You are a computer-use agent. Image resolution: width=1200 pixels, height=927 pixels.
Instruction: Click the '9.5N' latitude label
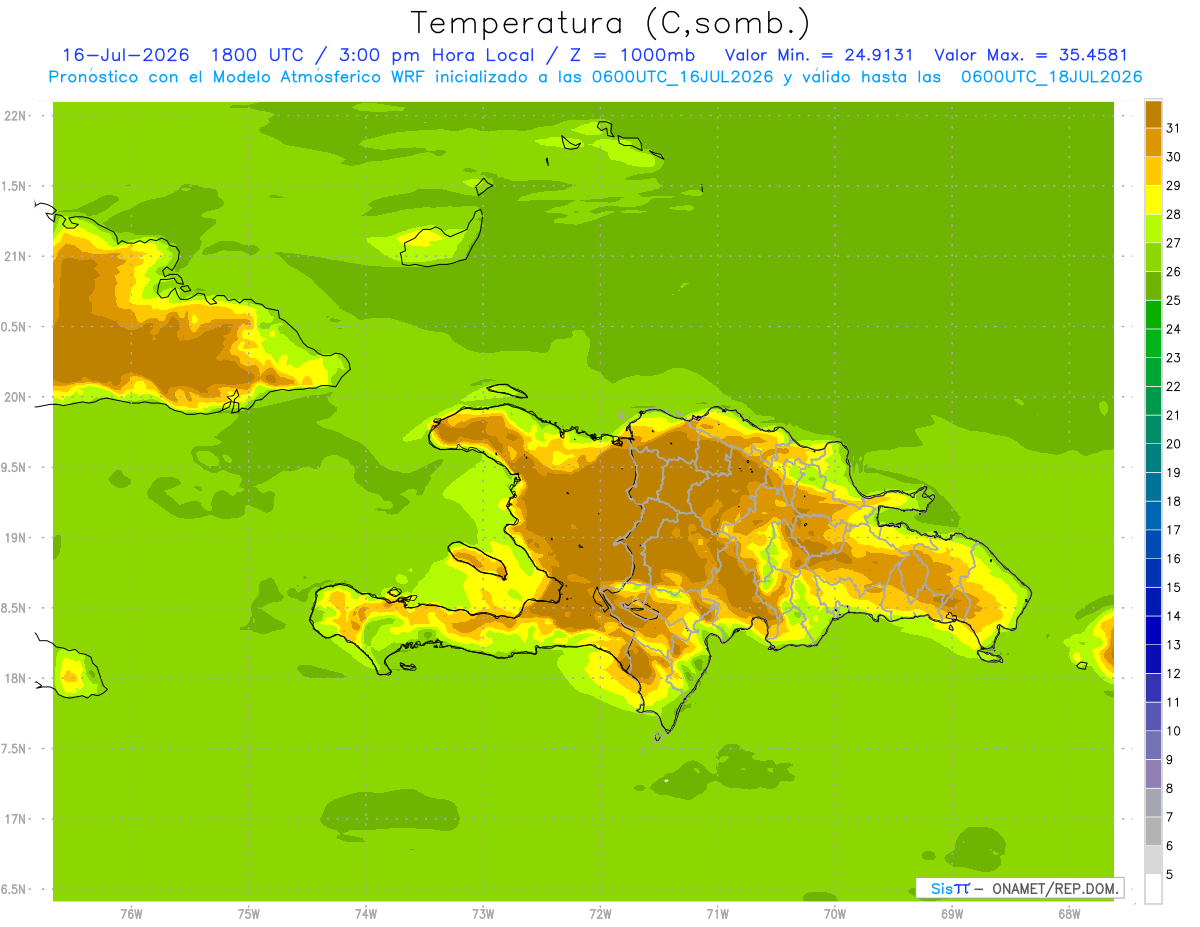[14, 467]
